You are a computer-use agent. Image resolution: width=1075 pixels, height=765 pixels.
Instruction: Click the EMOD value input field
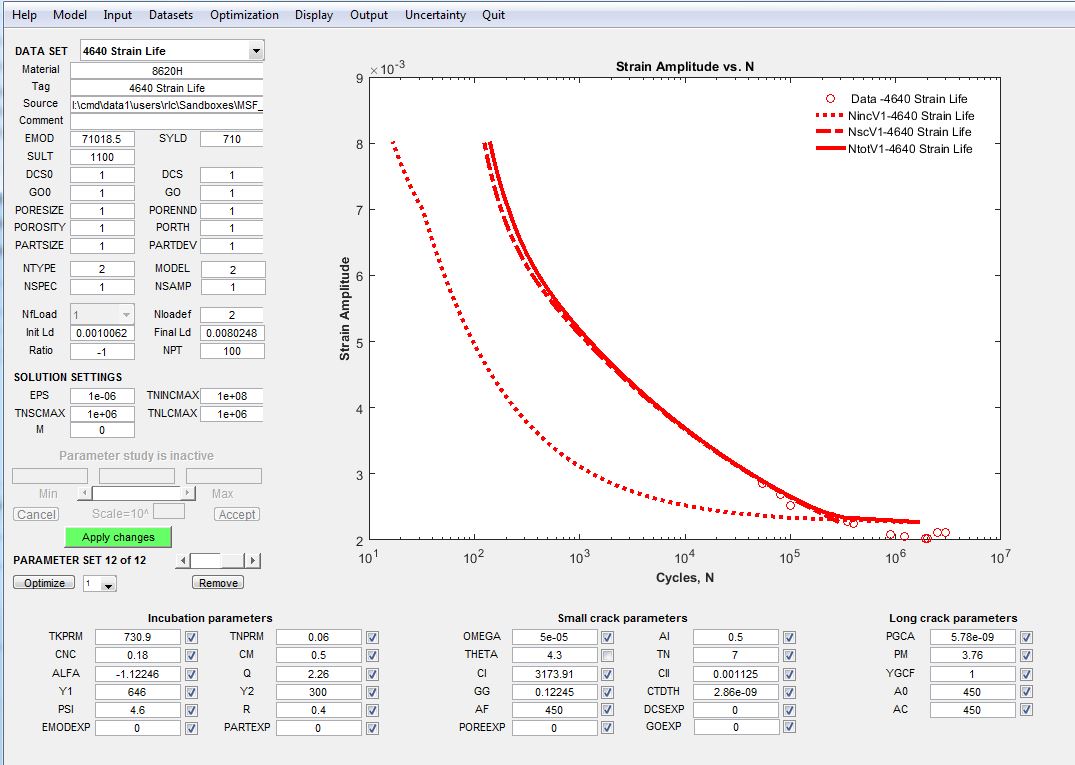pyautogui.click(x=102, y=139)
